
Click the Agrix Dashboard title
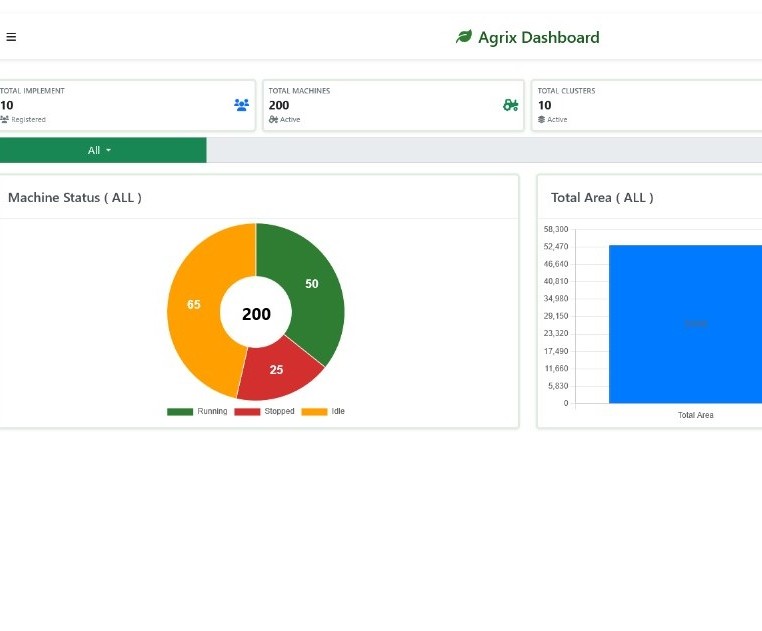pos(538,37)
